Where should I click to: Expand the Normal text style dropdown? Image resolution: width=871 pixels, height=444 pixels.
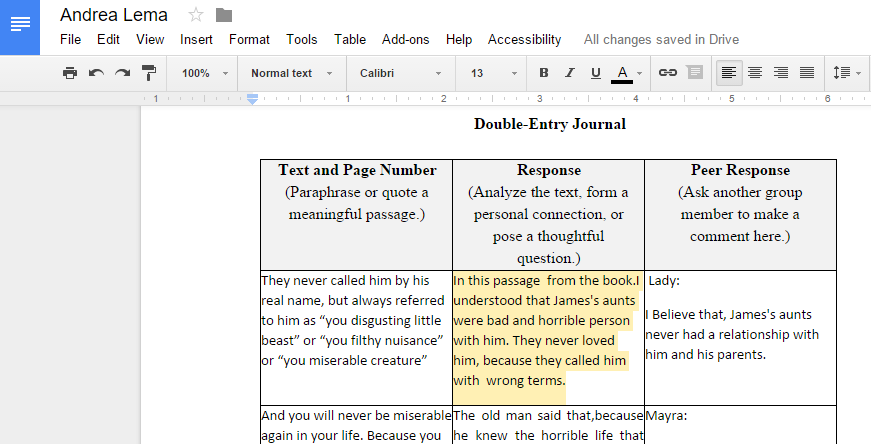pos(291,73)
